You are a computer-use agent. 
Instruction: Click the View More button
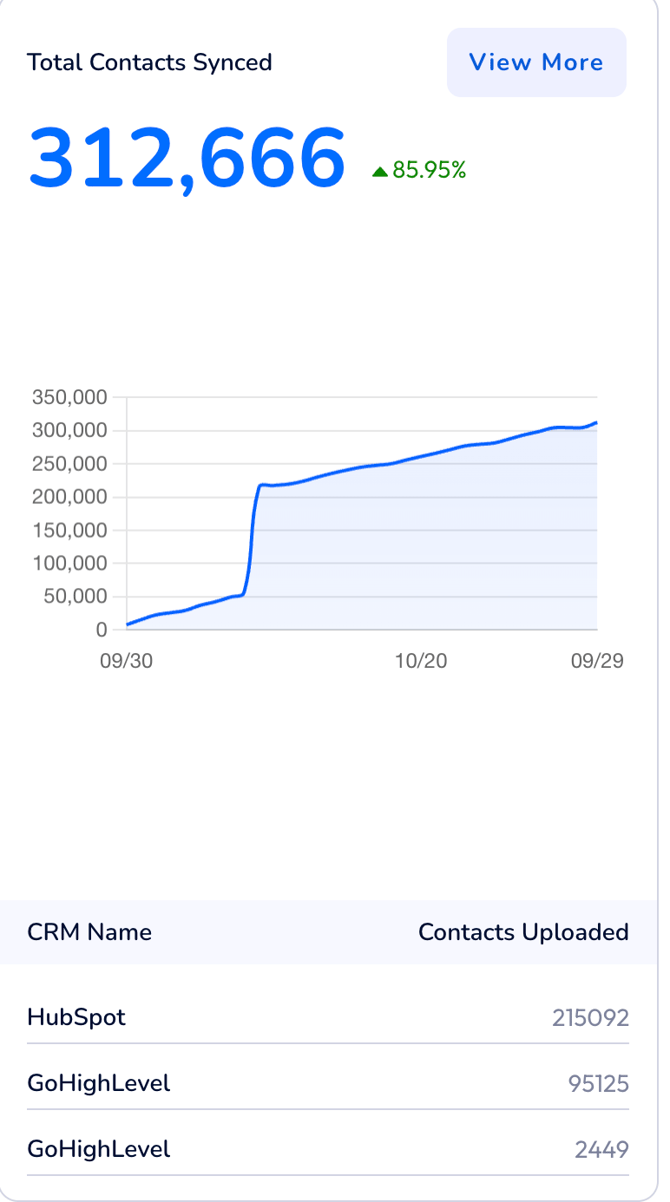pyautogui.click(x=536, y=62)
